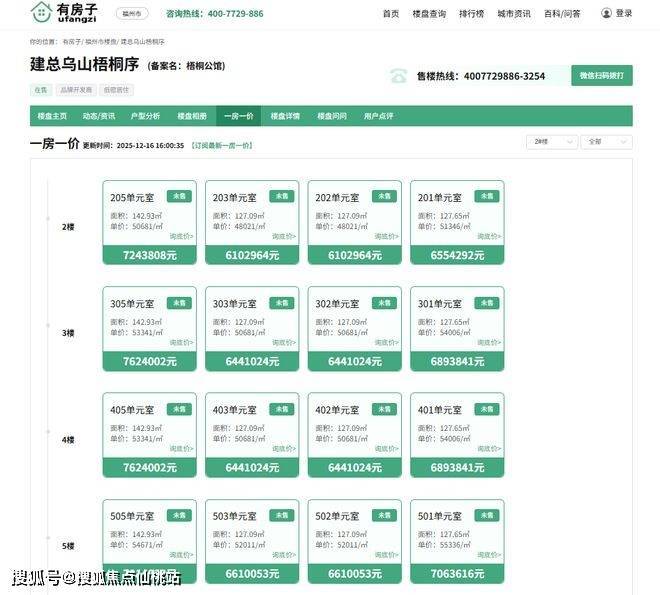Open 楼盘查询 in top navigation
660x595 pixels.
429,14
